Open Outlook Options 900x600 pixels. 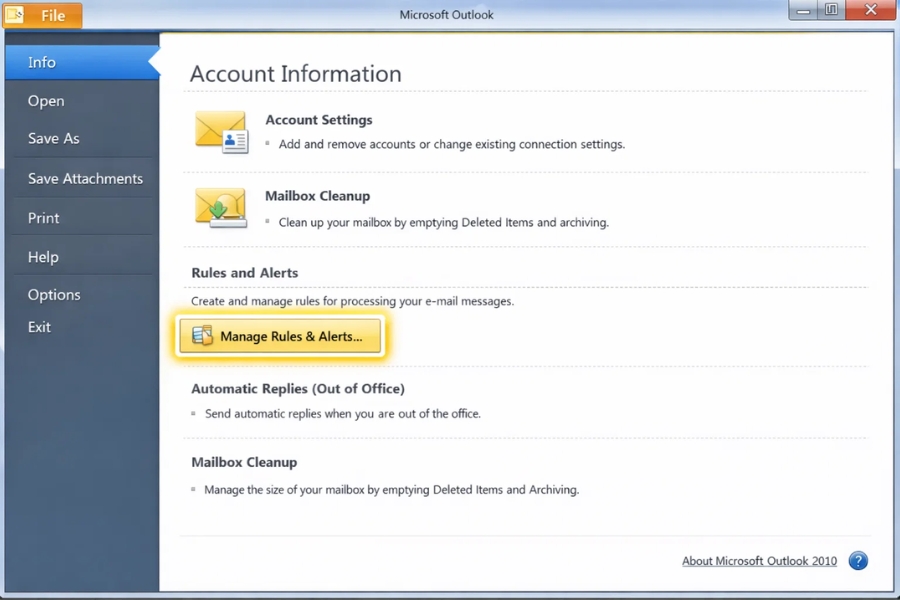click(54, 294)
